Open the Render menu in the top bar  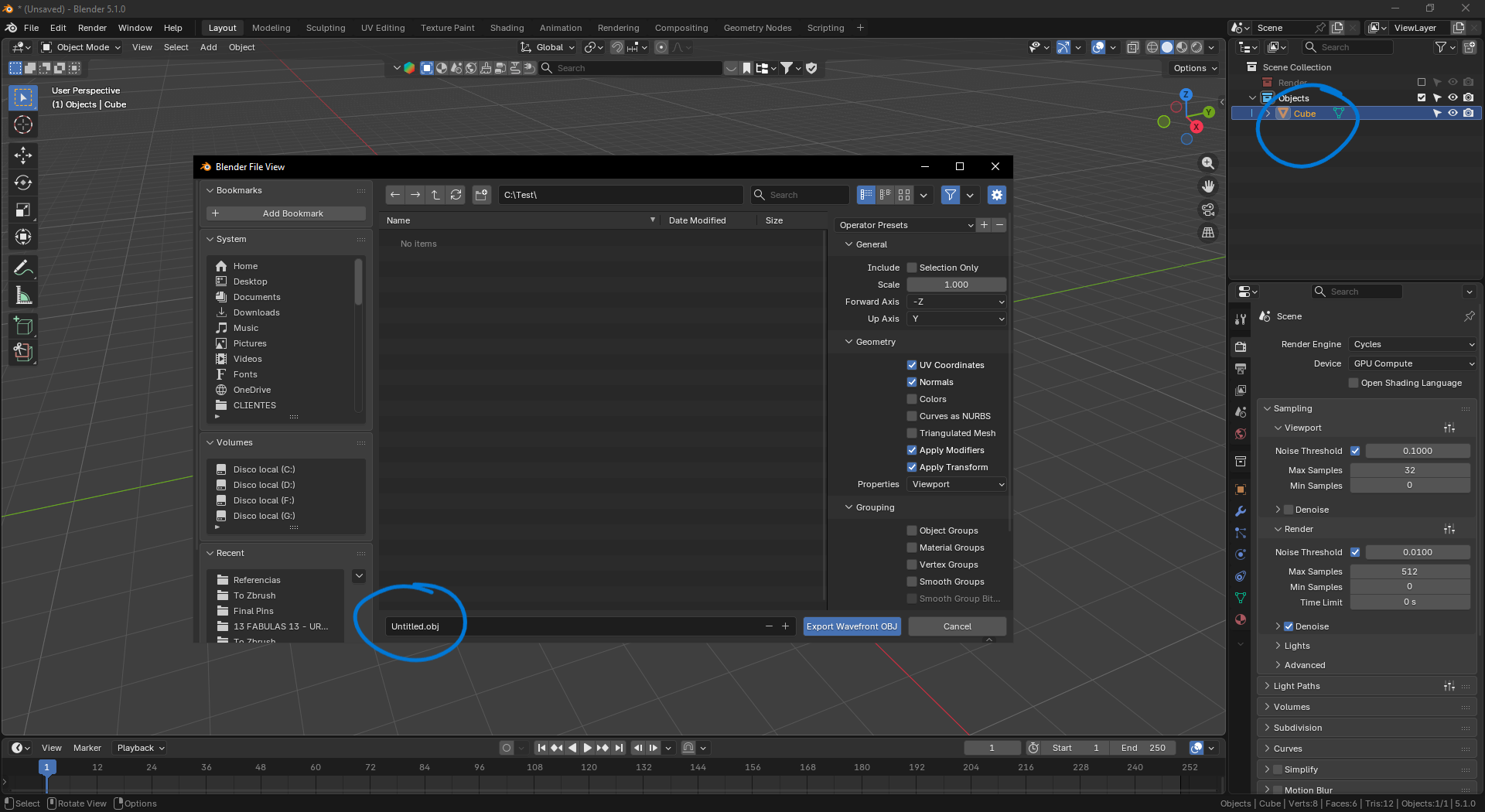92,28
